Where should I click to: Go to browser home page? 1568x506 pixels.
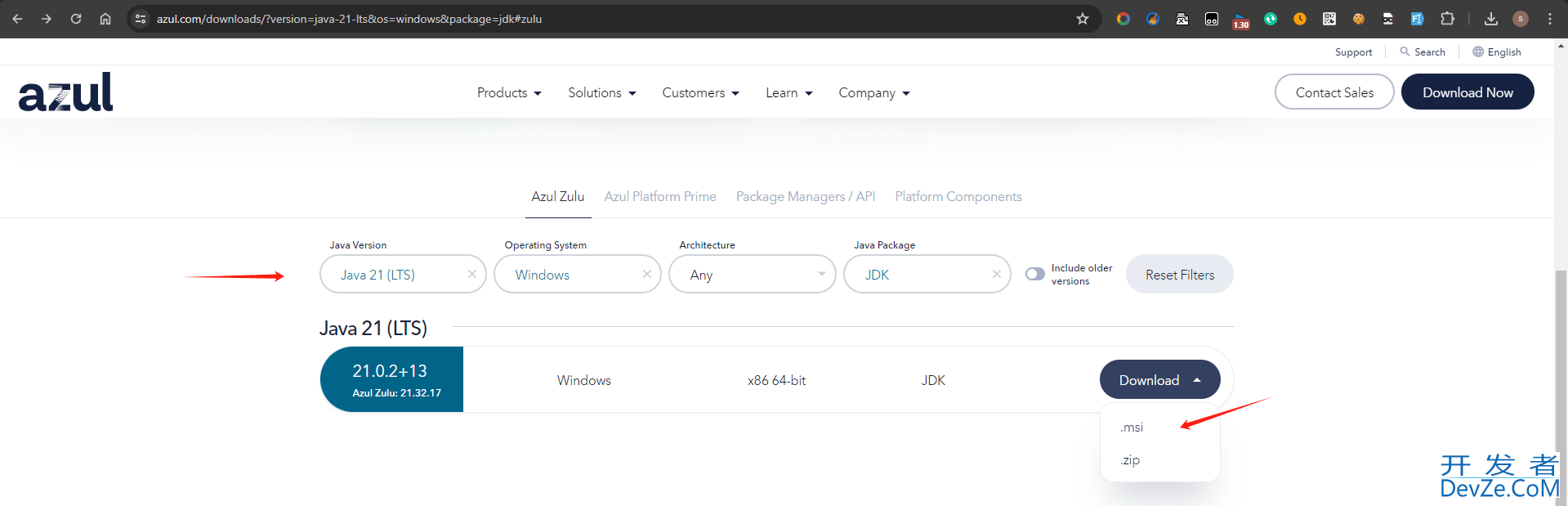pos(105,19)
